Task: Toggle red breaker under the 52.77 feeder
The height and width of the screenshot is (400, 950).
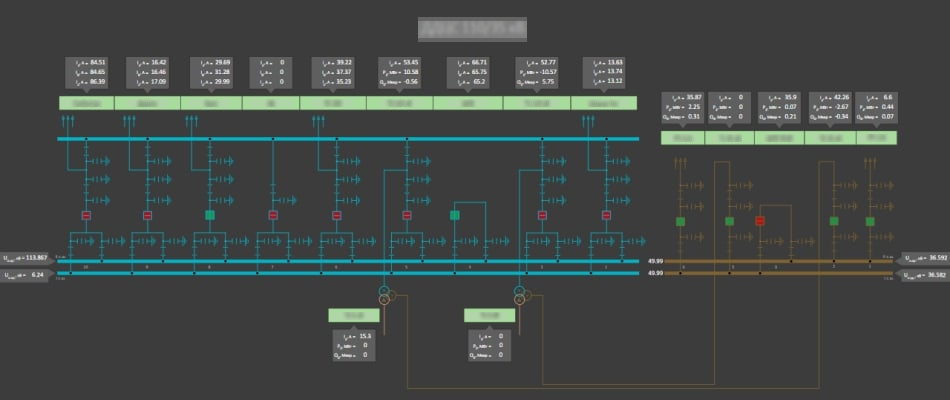Action: (543, 215)
